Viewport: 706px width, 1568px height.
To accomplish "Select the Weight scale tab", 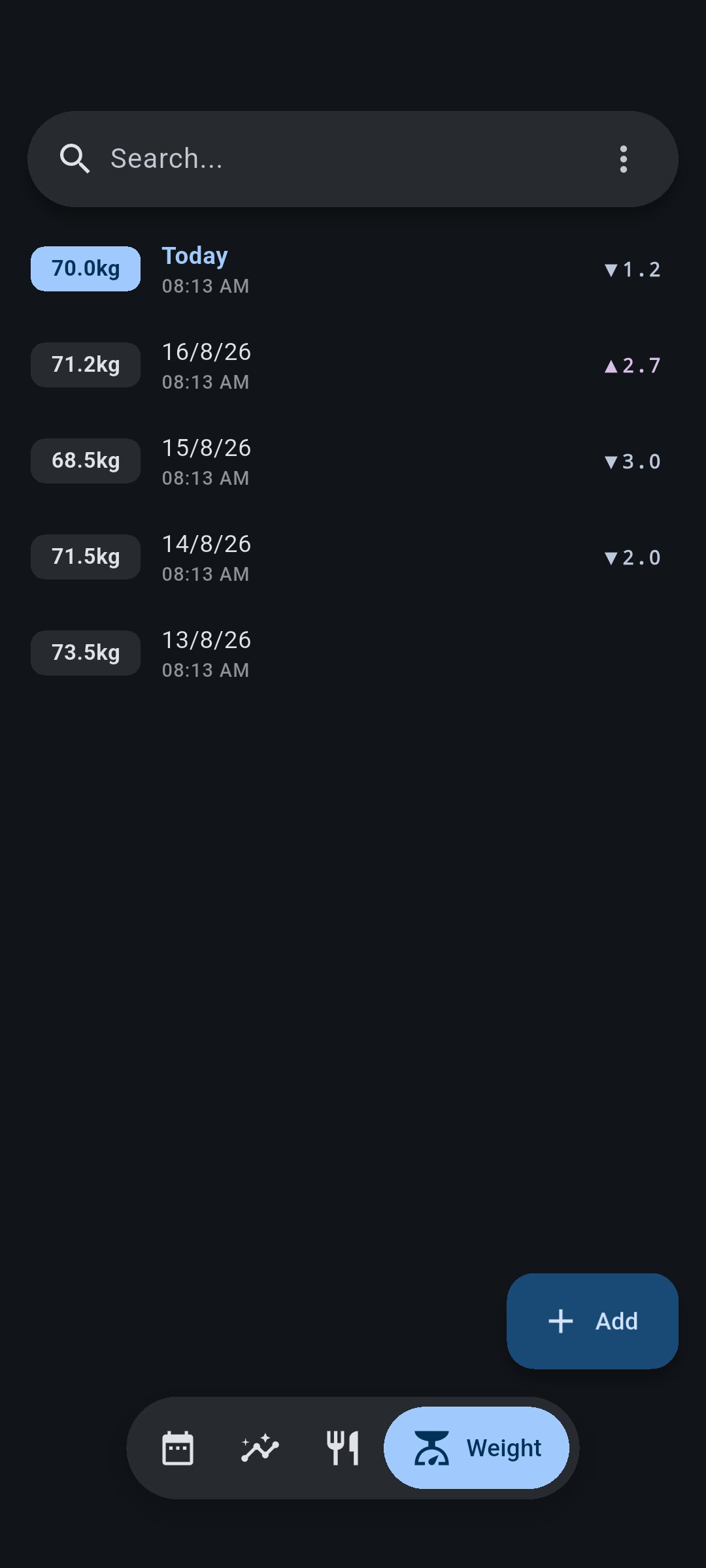I will pyautogui.click(x=477, y=1448).
